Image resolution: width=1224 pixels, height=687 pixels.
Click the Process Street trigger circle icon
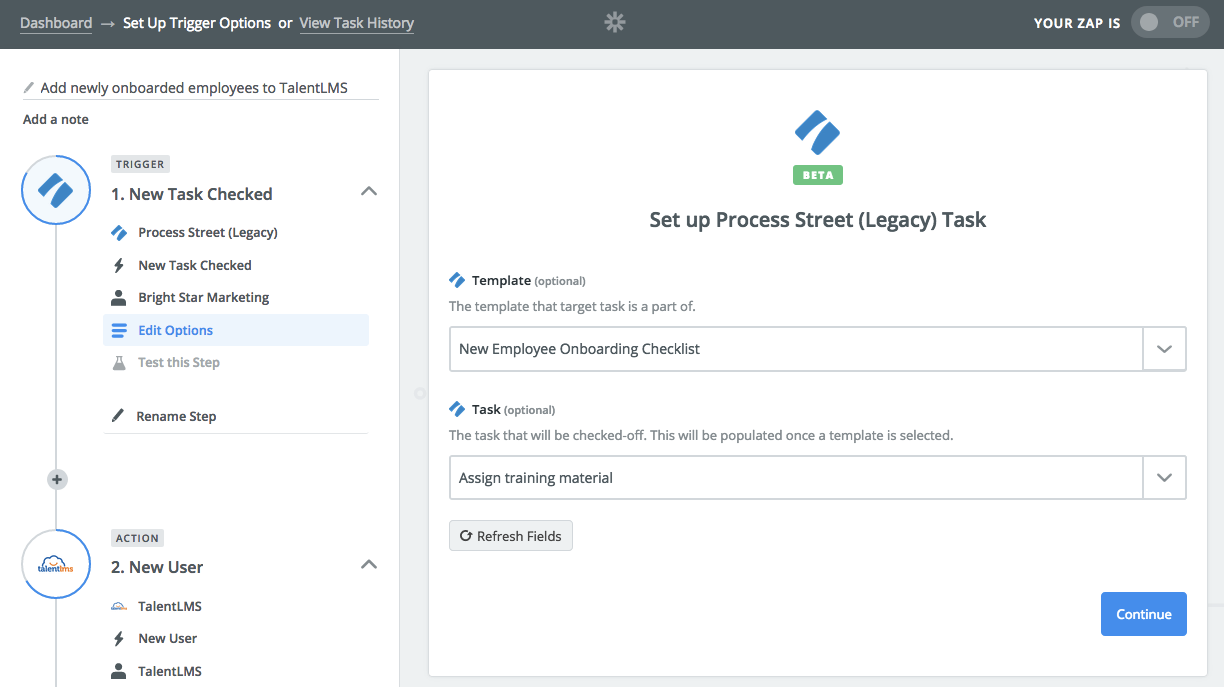click(56, 190)
